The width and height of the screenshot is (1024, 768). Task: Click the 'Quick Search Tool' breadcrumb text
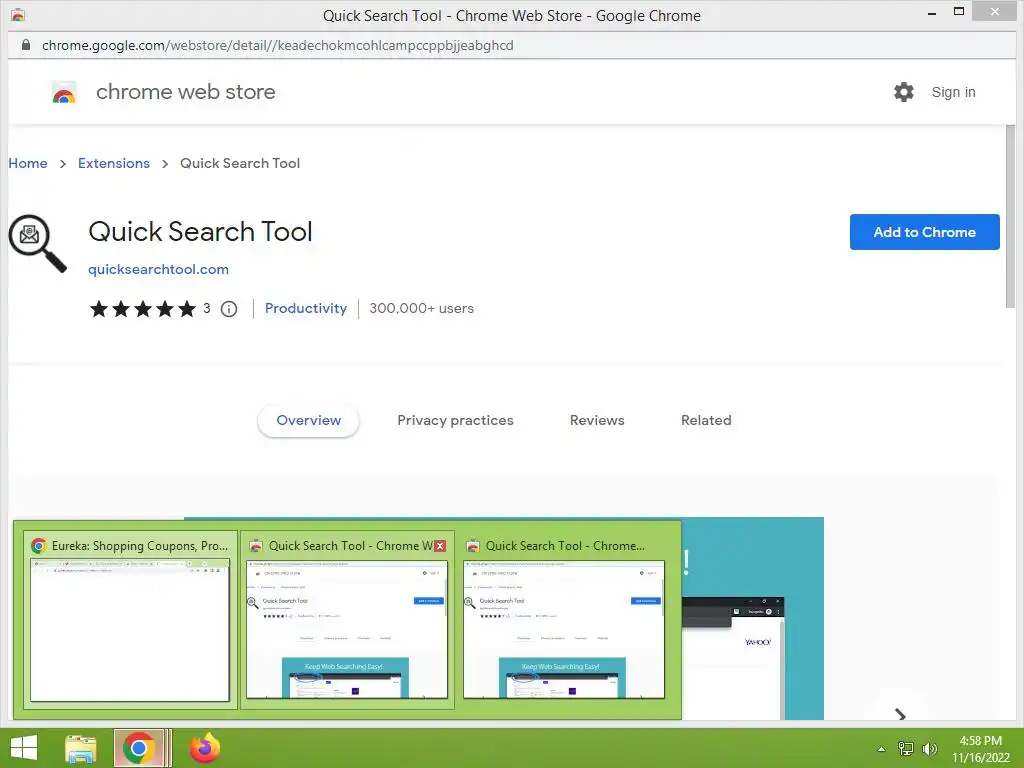[x=240, y=163]
